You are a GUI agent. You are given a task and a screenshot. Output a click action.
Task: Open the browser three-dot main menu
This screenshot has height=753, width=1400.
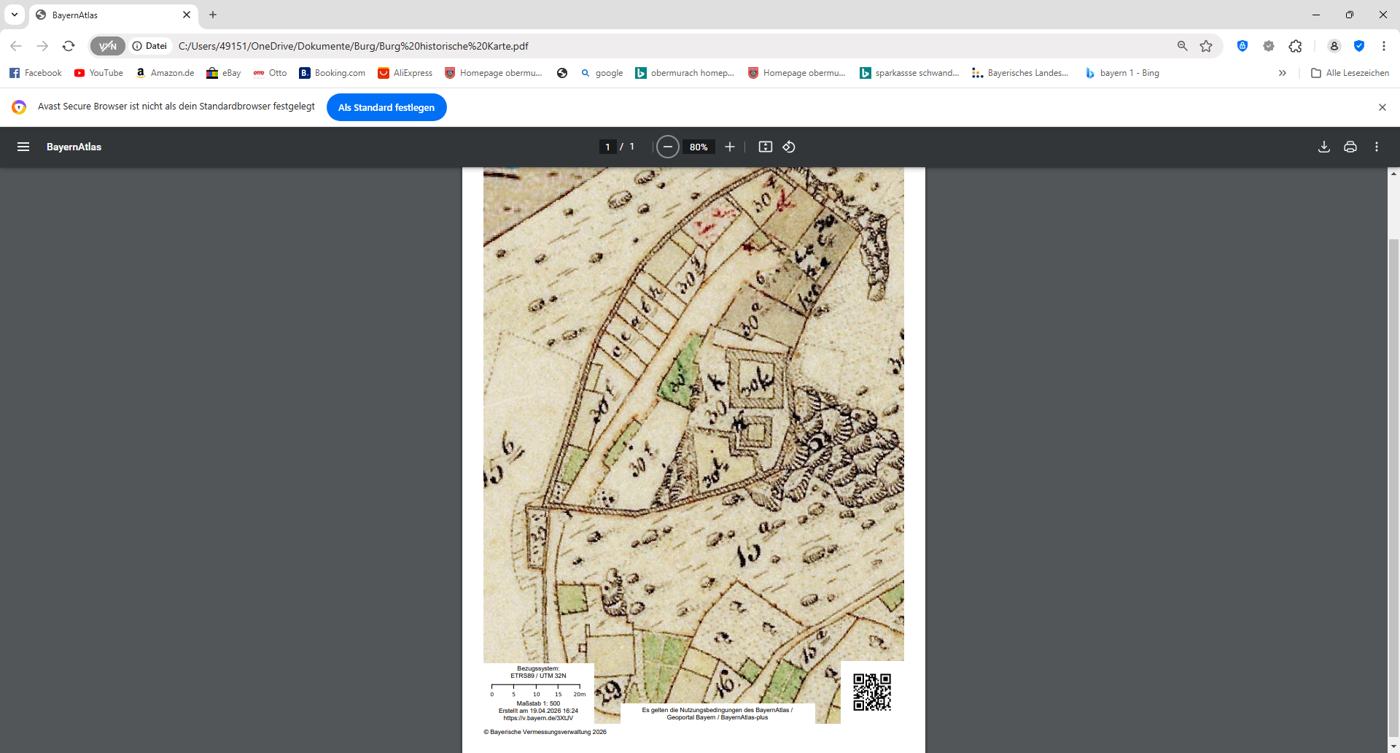(1384, 46)
